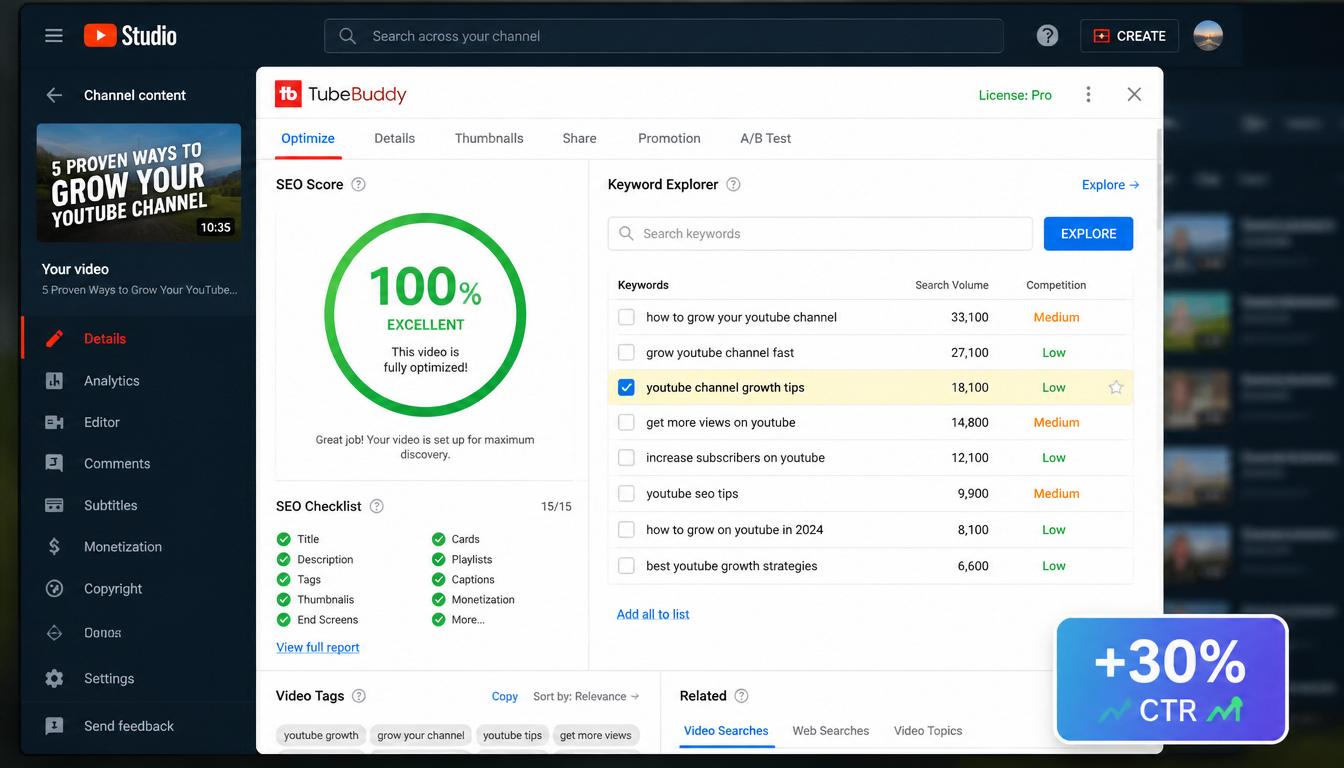Select the Video Topics tab
Screen dimensions: 1344x768
(x=928, y=731)
